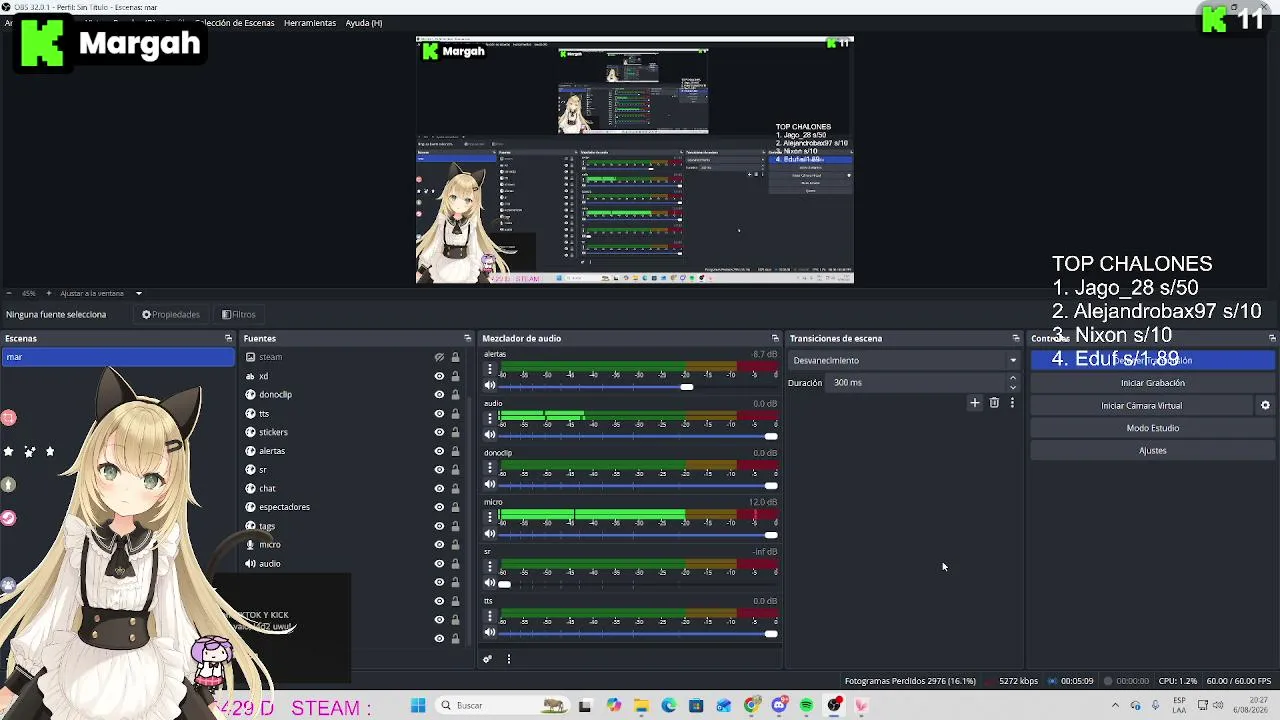1280x720 pixels.
Task: Open the Filtros button
Action: (239, 314)
